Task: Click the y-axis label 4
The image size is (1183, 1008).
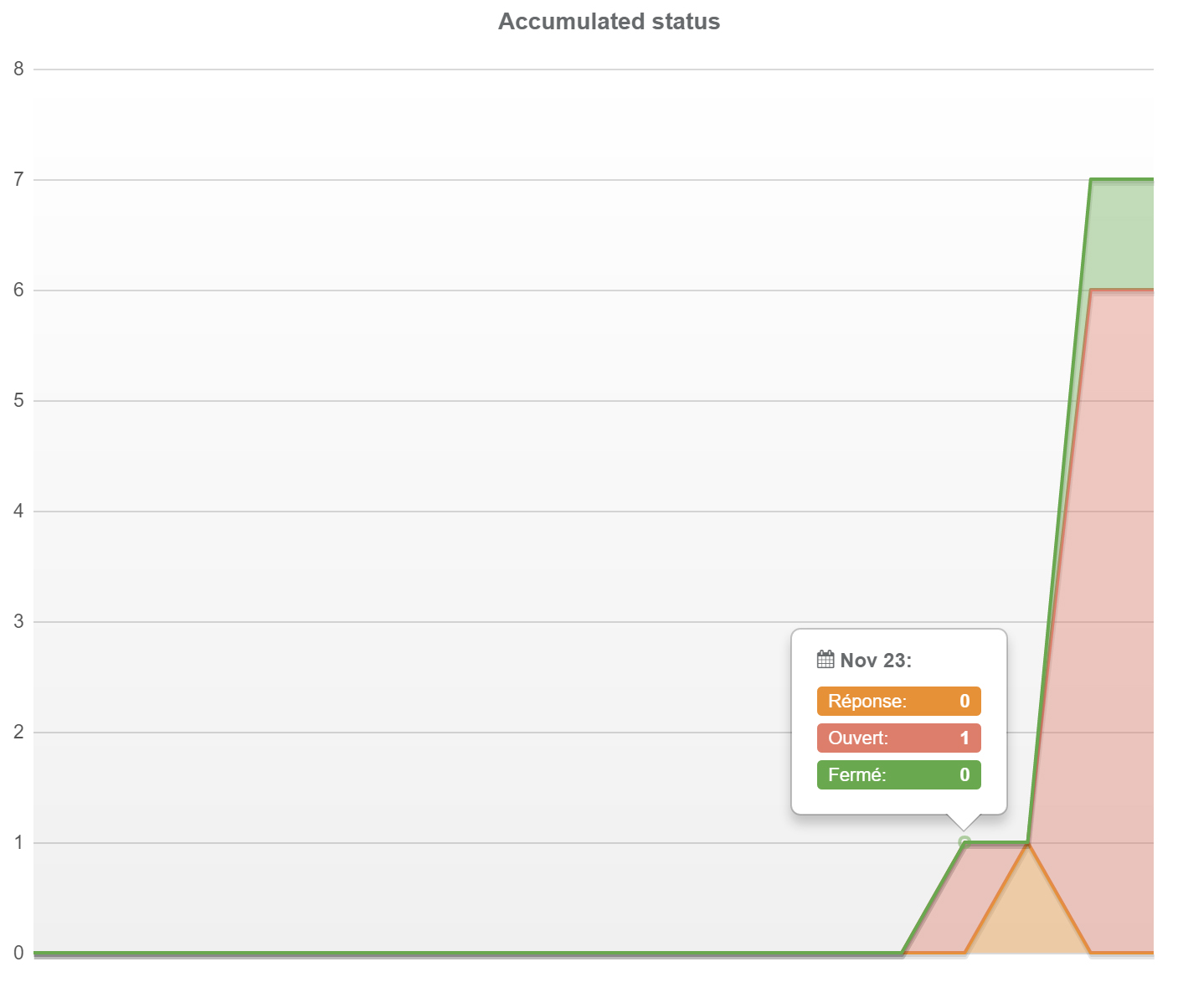Action: point(18,512)
